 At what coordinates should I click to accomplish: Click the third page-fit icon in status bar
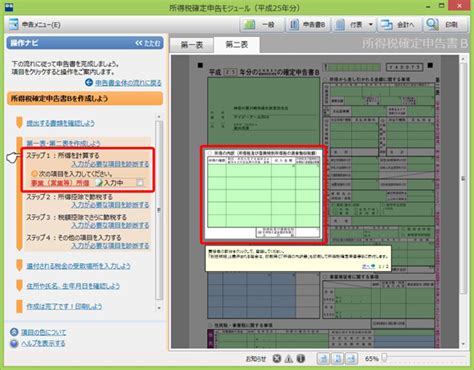point(351,358)
